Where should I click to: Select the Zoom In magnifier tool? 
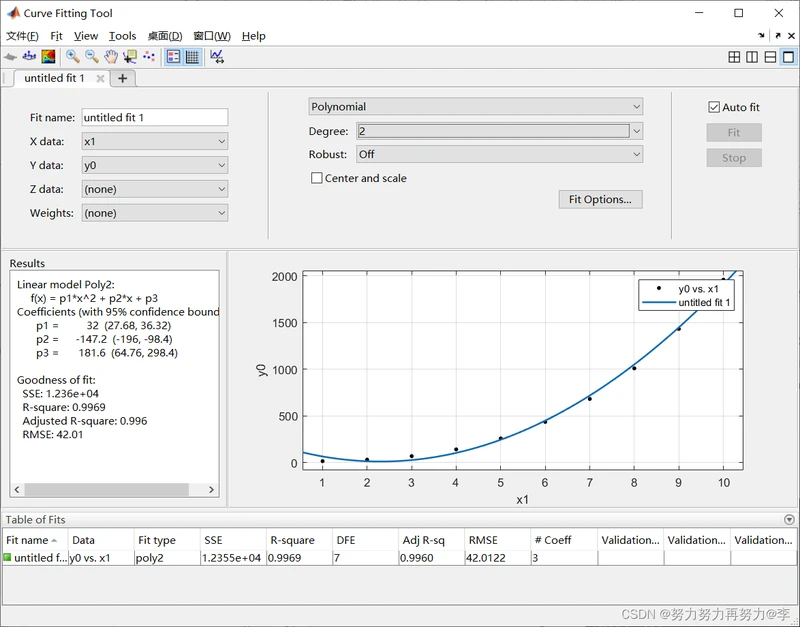(x=72, y=57)
